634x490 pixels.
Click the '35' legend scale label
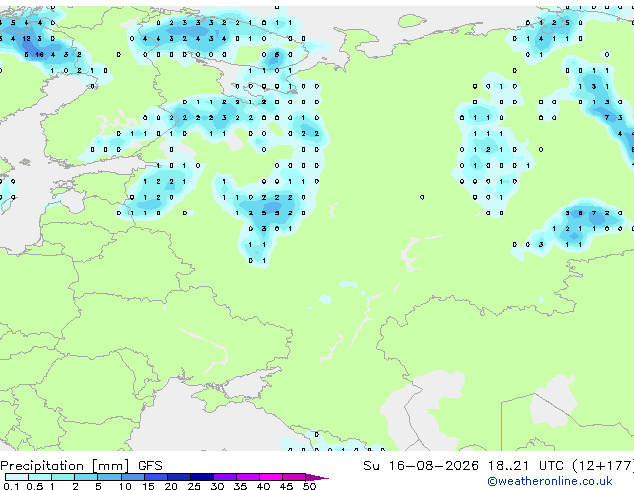pos(240,486)
